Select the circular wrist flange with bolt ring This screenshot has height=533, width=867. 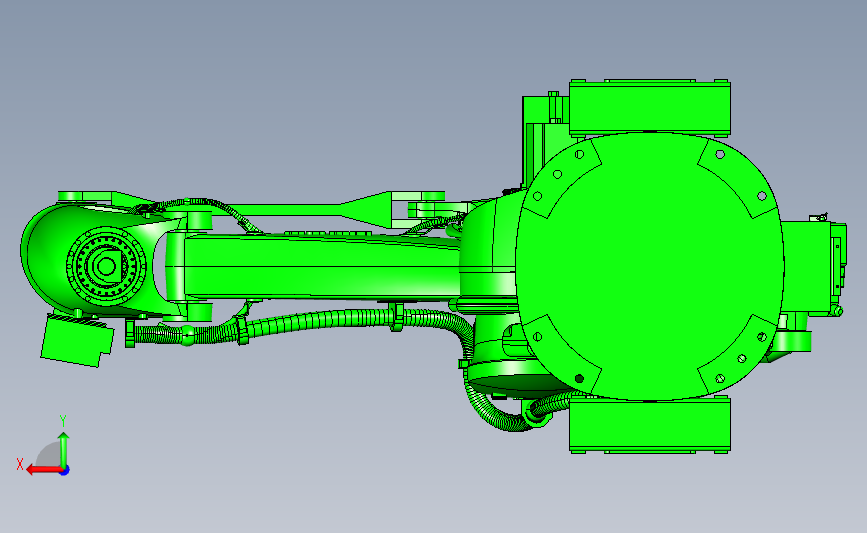(x=106, y=266)
